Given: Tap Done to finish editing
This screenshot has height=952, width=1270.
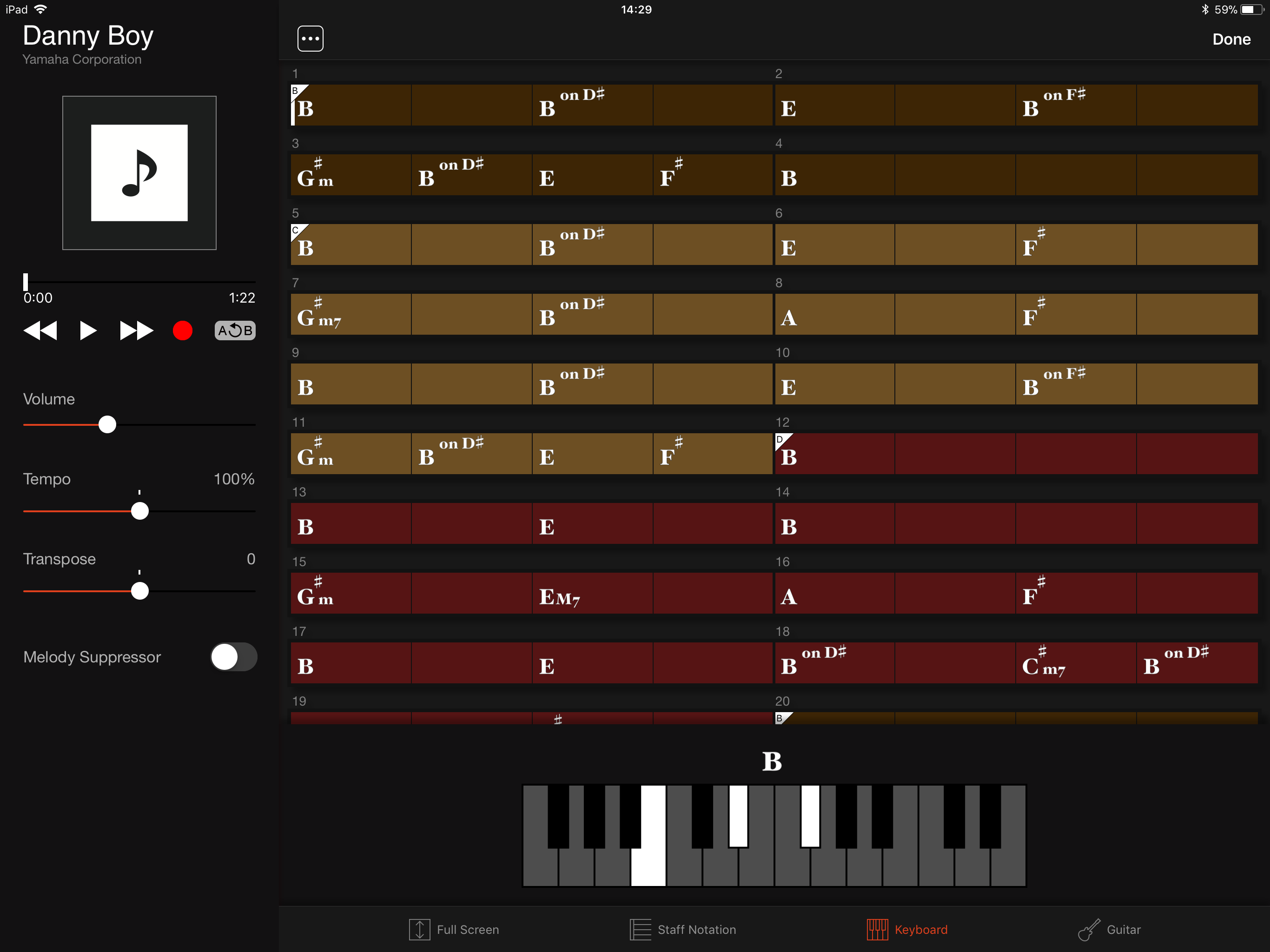Looking at the screenshot, I should 1231,39.
